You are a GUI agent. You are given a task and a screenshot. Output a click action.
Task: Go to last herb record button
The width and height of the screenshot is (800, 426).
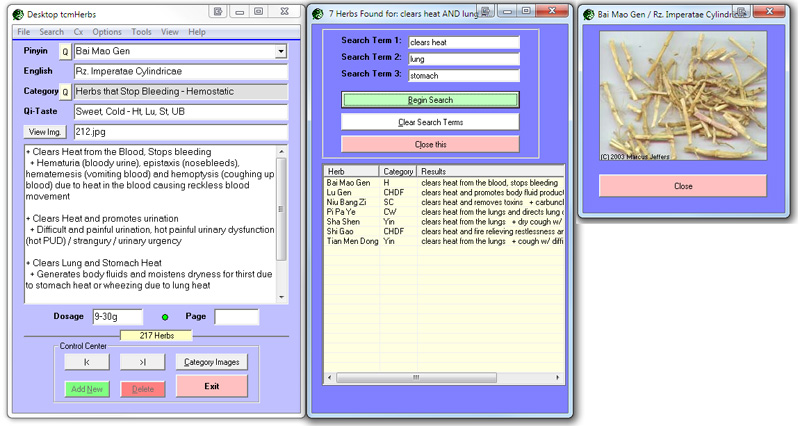tap(142, 362)
